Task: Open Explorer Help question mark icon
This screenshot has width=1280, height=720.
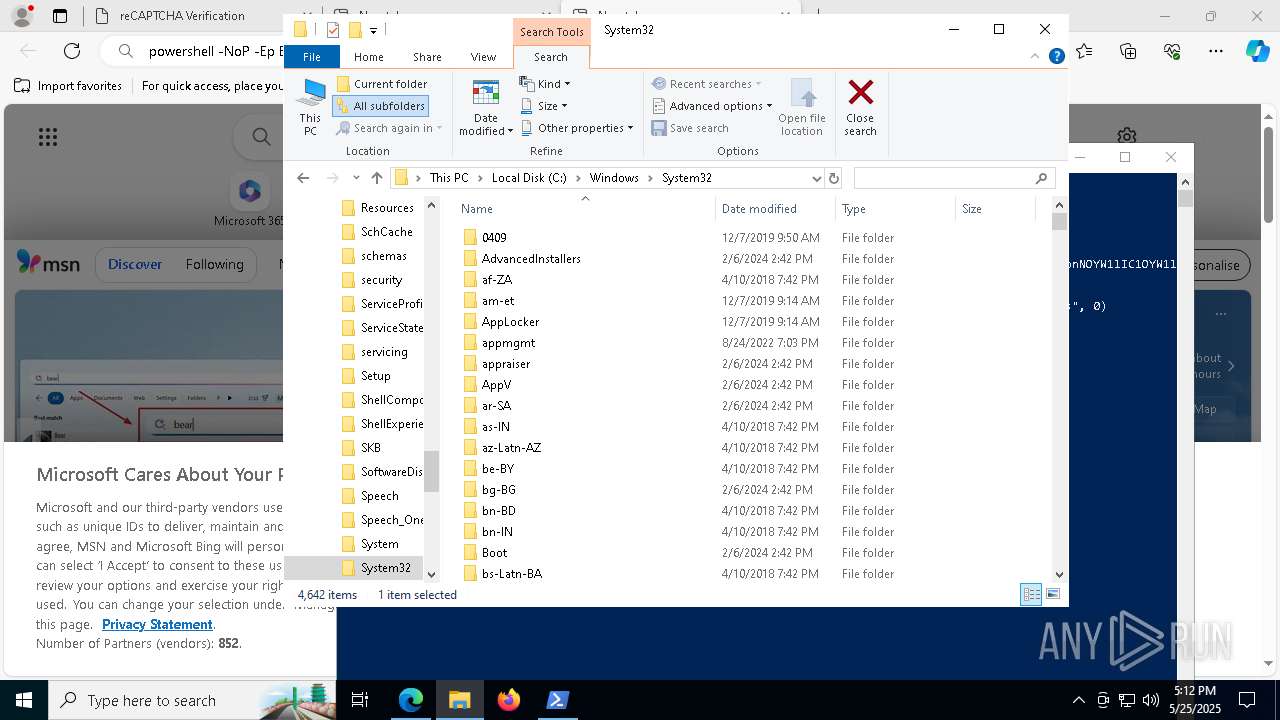Action: point(1056,56)
